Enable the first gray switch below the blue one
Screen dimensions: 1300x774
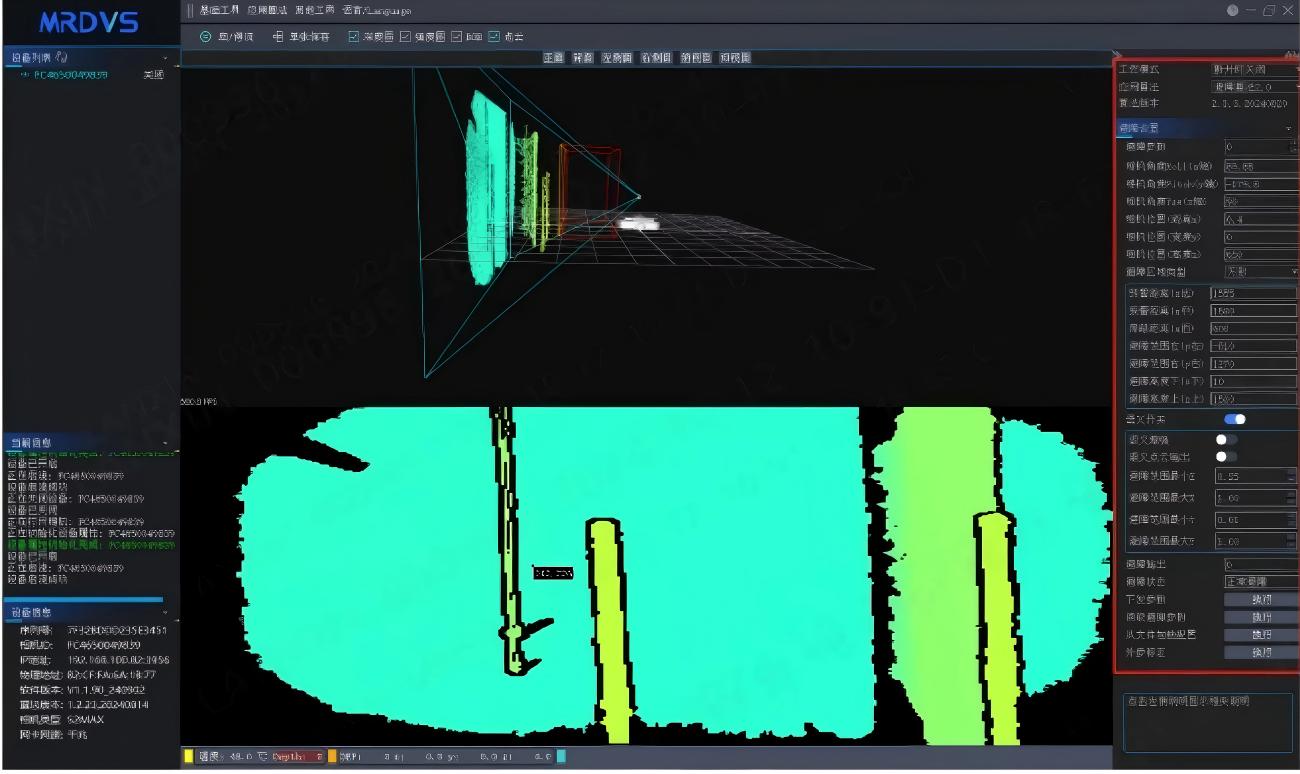pyautogui.click(x=1226, y=439)
